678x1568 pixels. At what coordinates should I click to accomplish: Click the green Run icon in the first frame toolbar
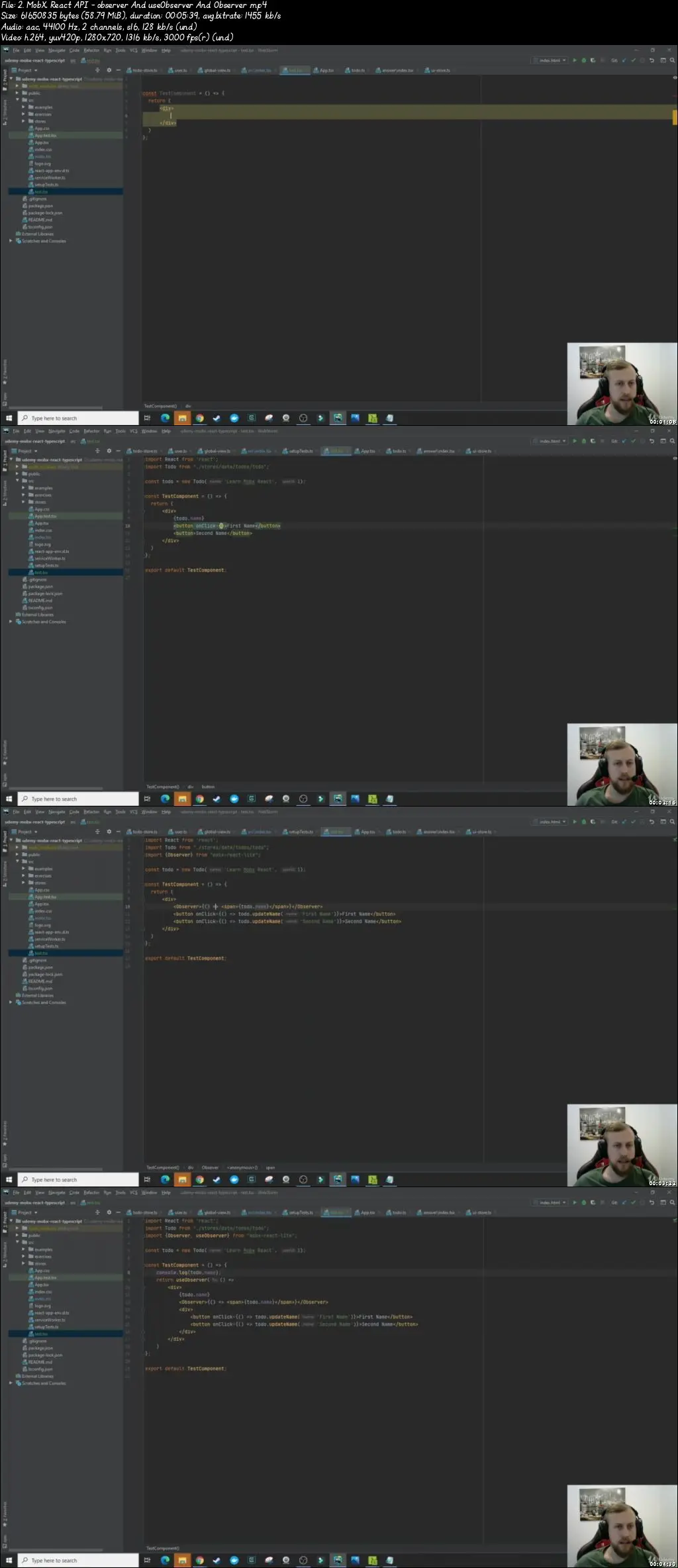[574, 60]
